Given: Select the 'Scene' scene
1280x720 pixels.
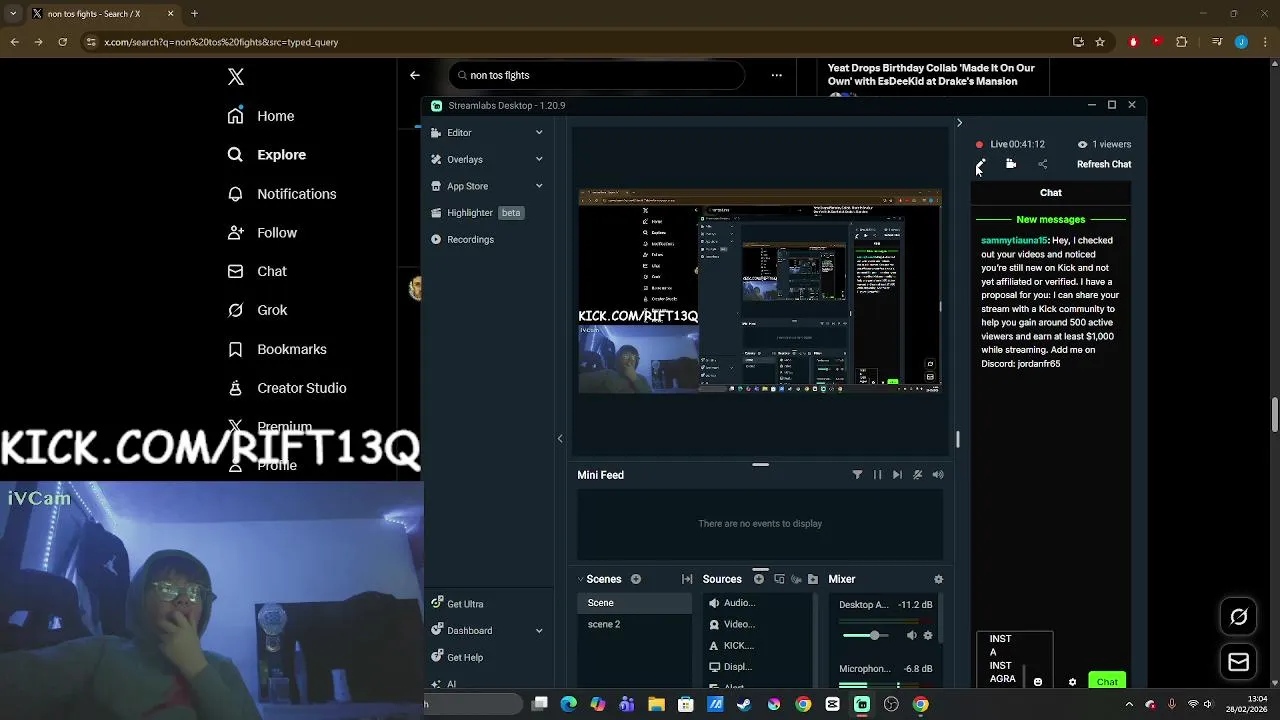Looking at the screenshot, I should click(634, 603).
